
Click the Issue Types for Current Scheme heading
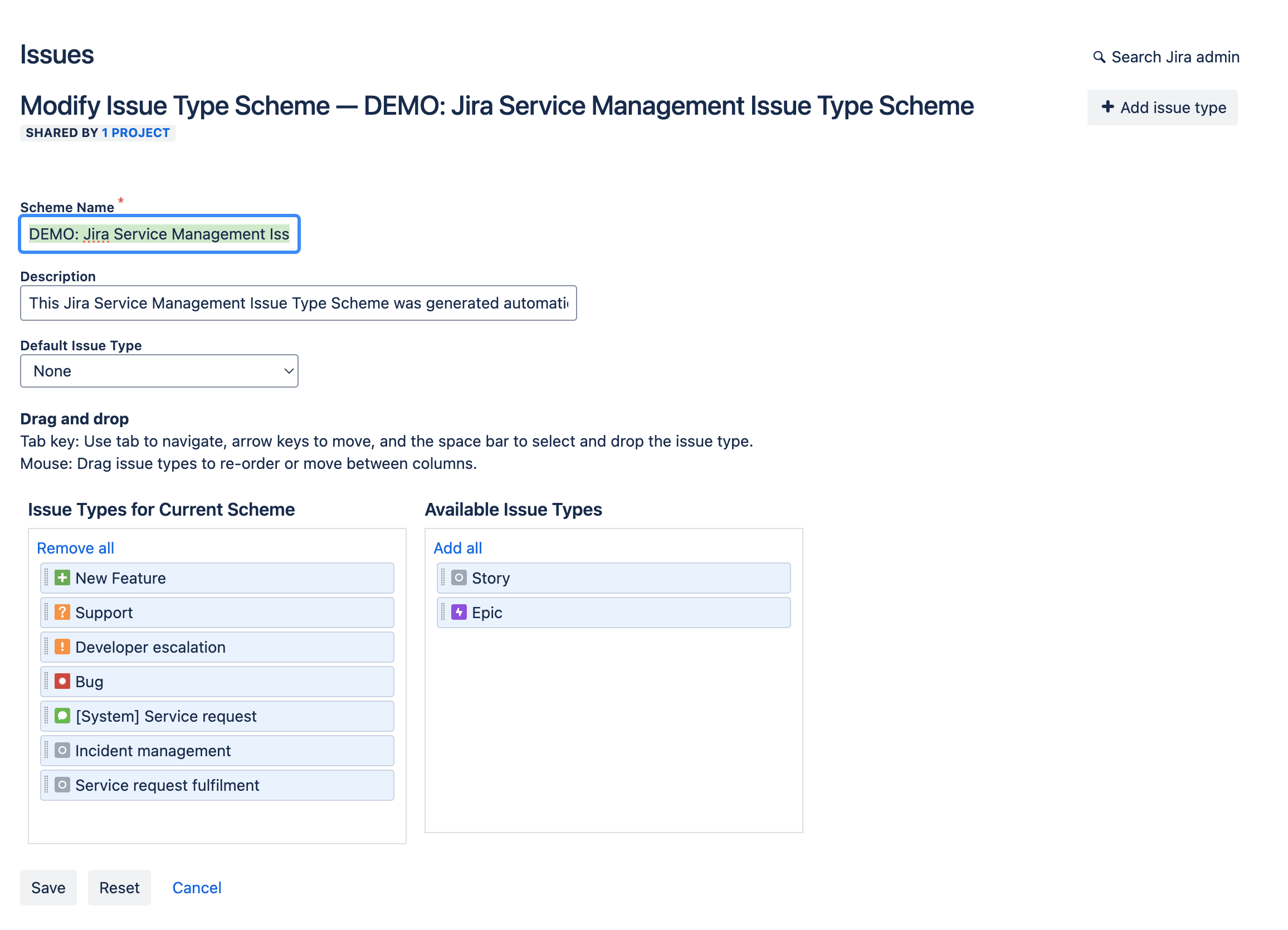162,510
